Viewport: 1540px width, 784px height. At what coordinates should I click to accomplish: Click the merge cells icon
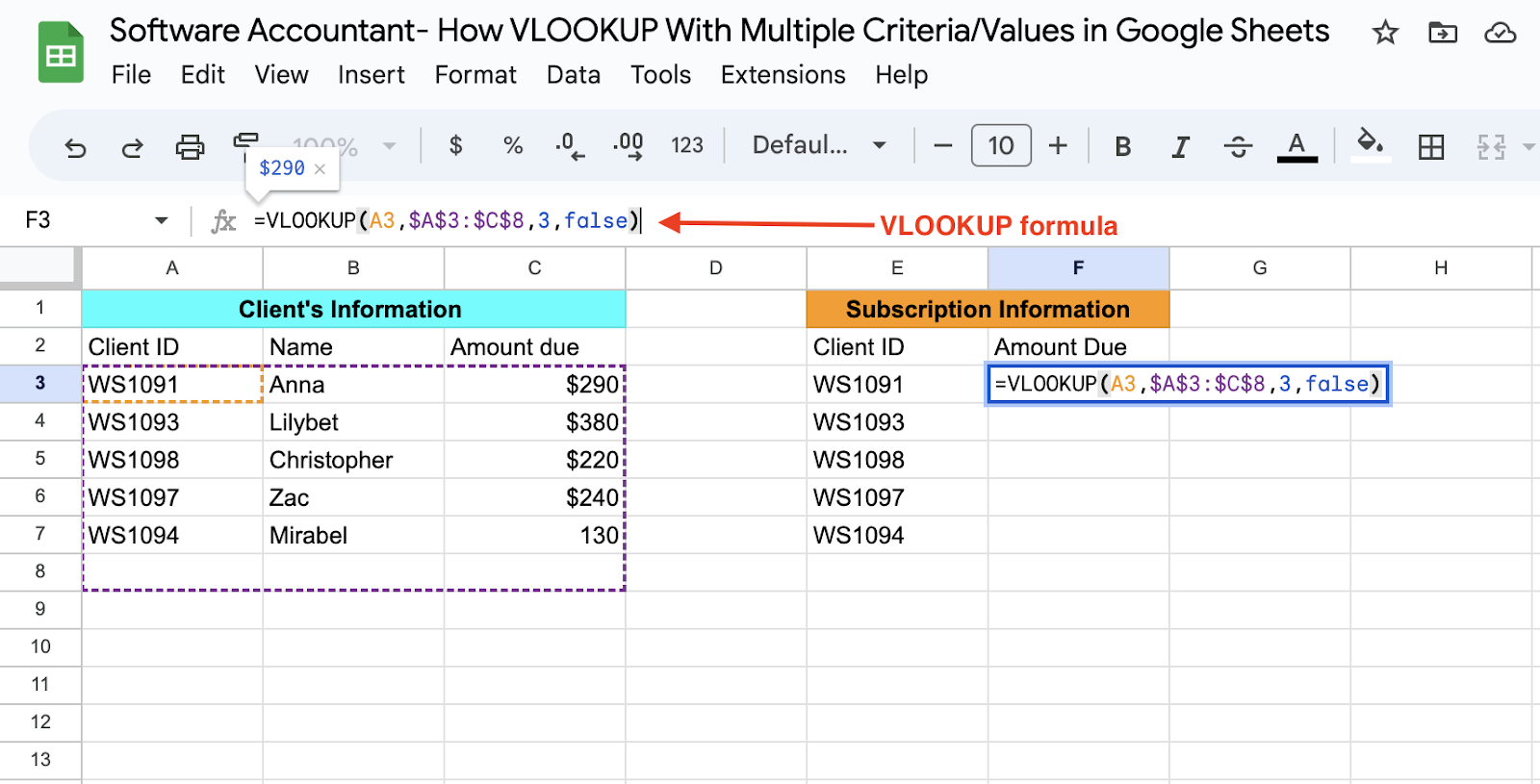1491,146
